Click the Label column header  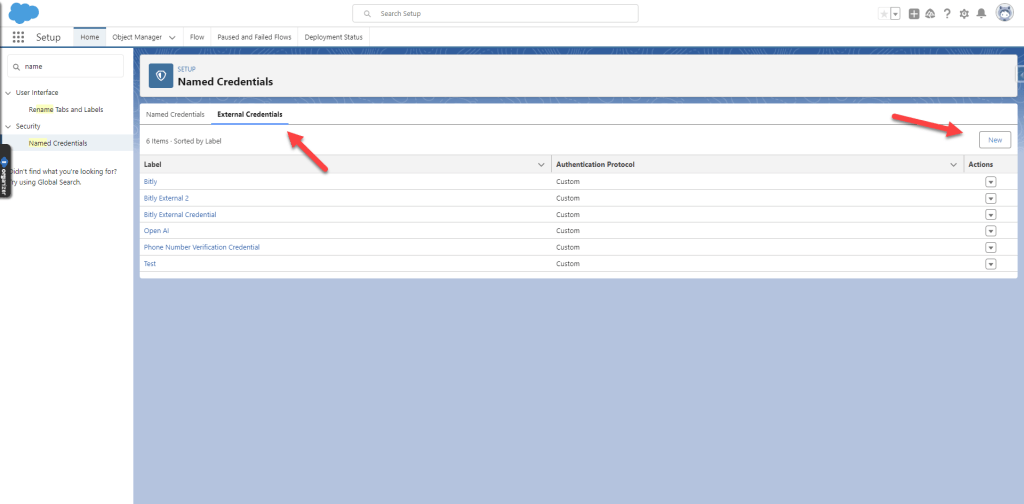click(346, 165)
